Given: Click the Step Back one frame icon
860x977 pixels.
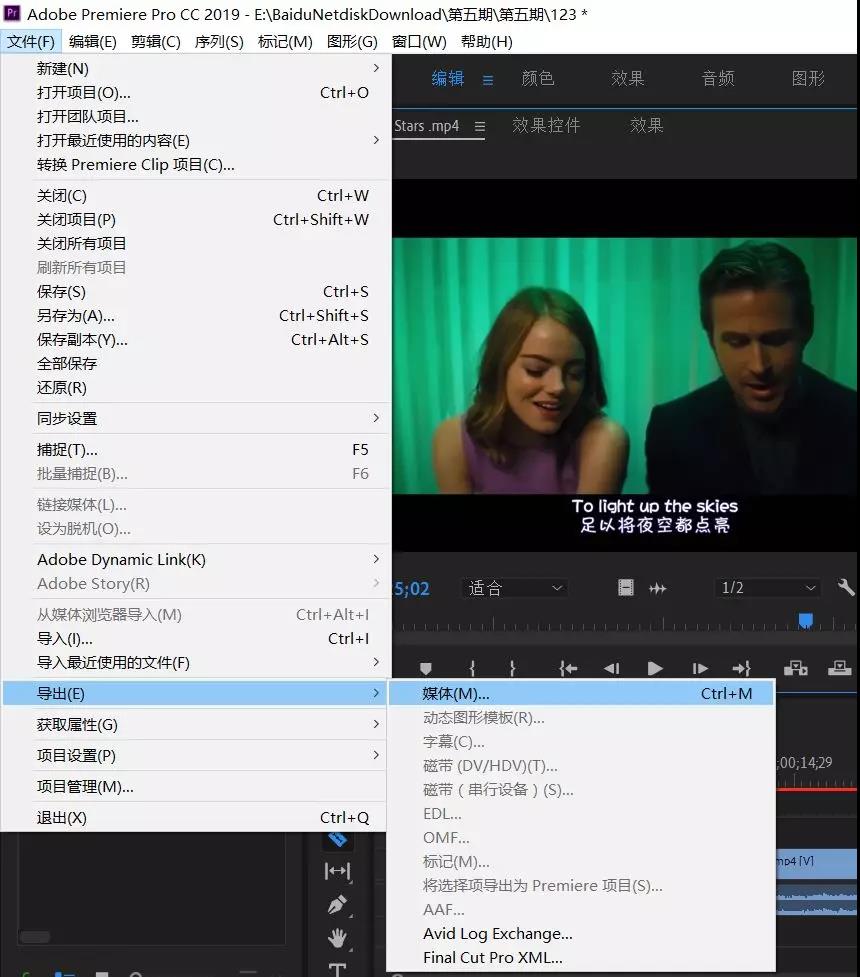Looking at the screenshot, I should coord(611,669).
